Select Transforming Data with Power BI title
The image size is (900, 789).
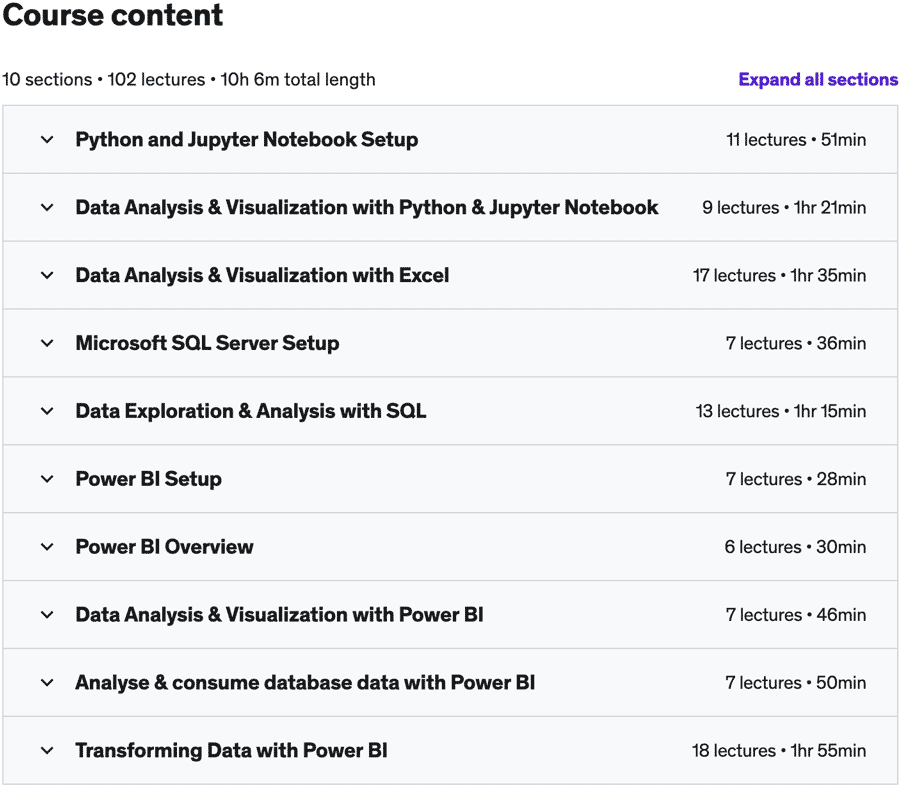click(231, 750)
